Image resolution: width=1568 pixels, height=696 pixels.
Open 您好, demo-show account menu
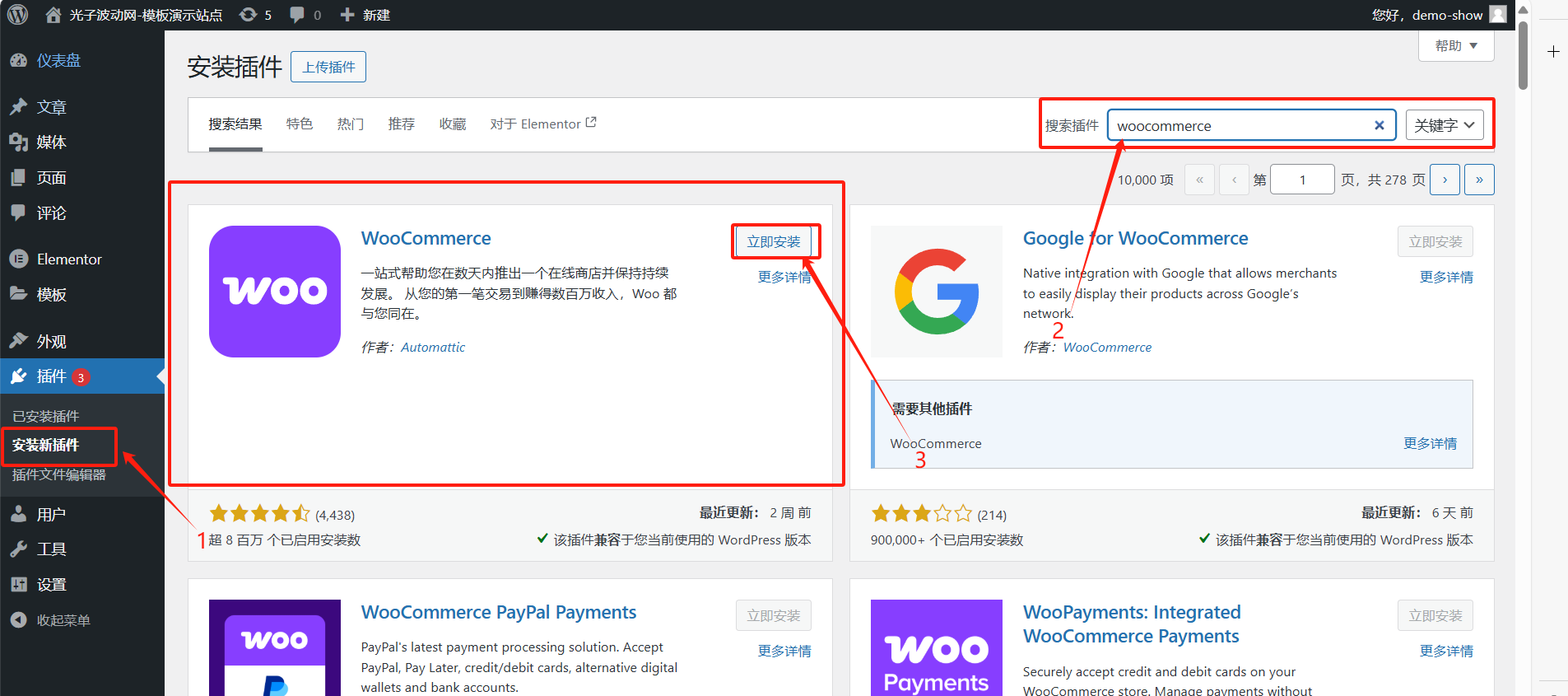[1439, 15]
